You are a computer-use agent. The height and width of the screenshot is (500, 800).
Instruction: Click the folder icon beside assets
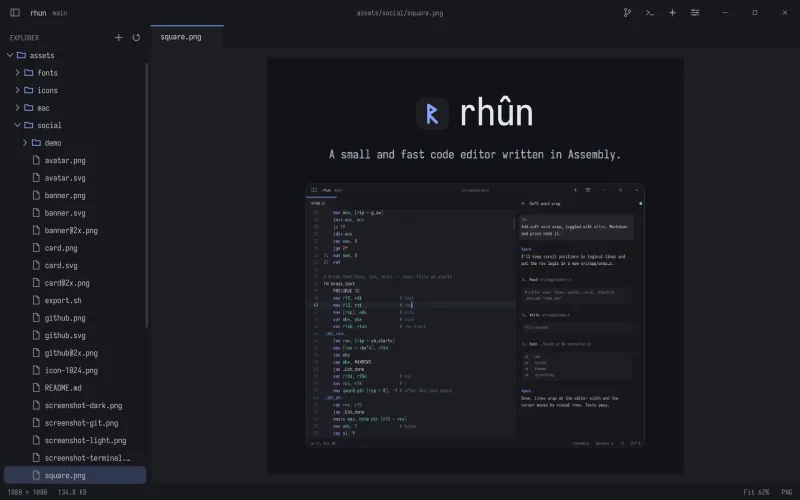coord(21,55)
